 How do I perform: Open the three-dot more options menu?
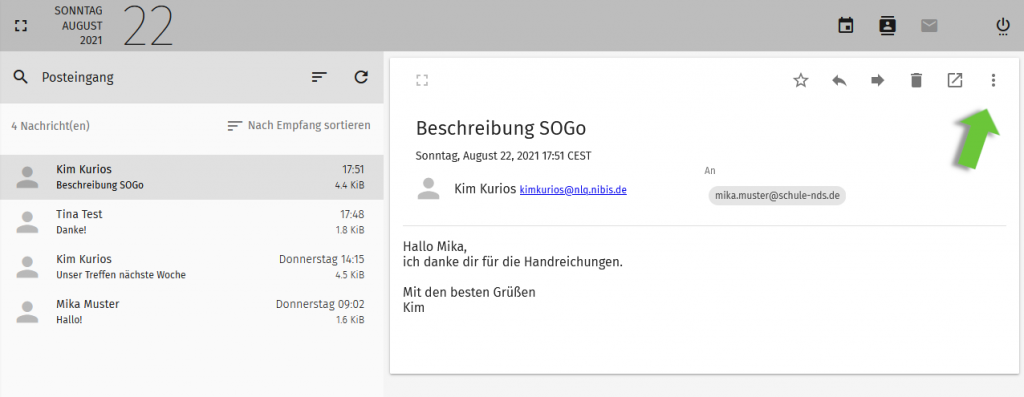click(x=993, y=80)
